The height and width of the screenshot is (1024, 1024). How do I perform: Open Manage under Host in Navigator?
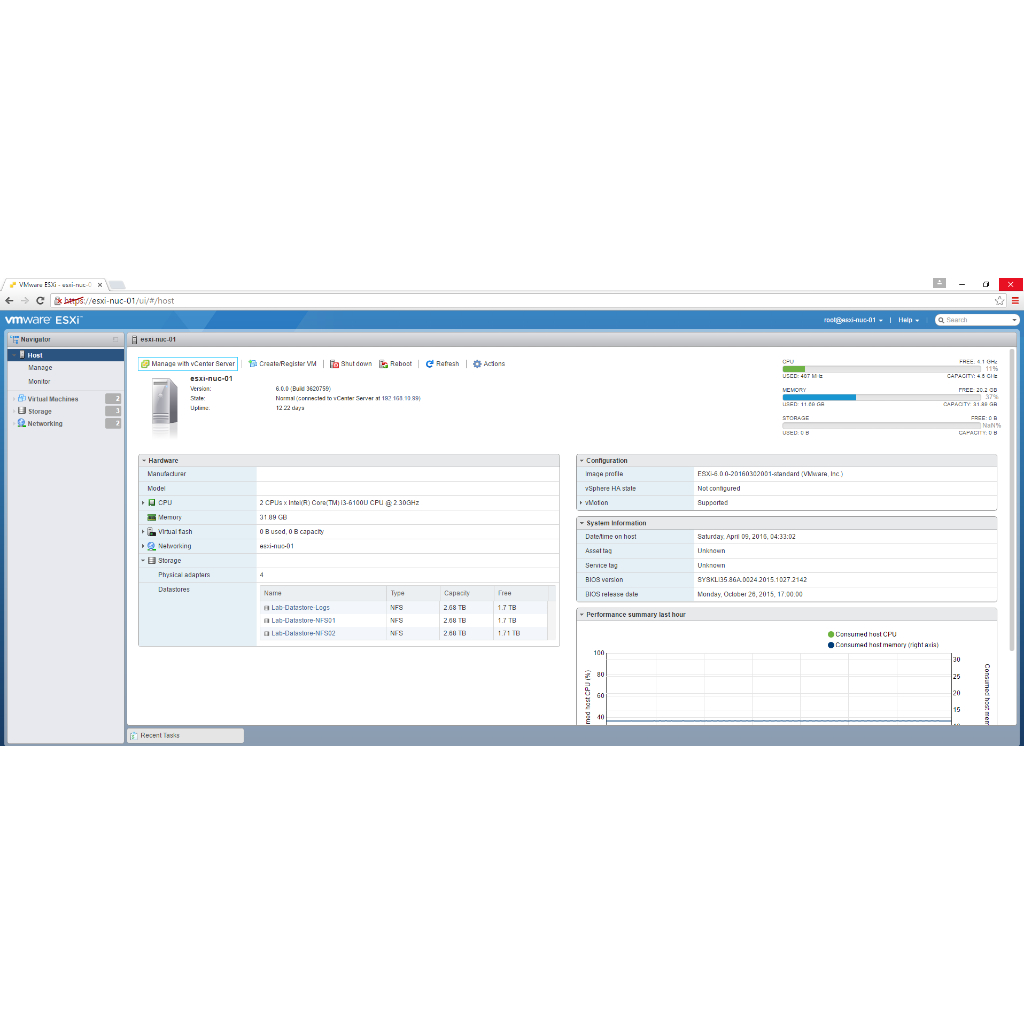40,368
